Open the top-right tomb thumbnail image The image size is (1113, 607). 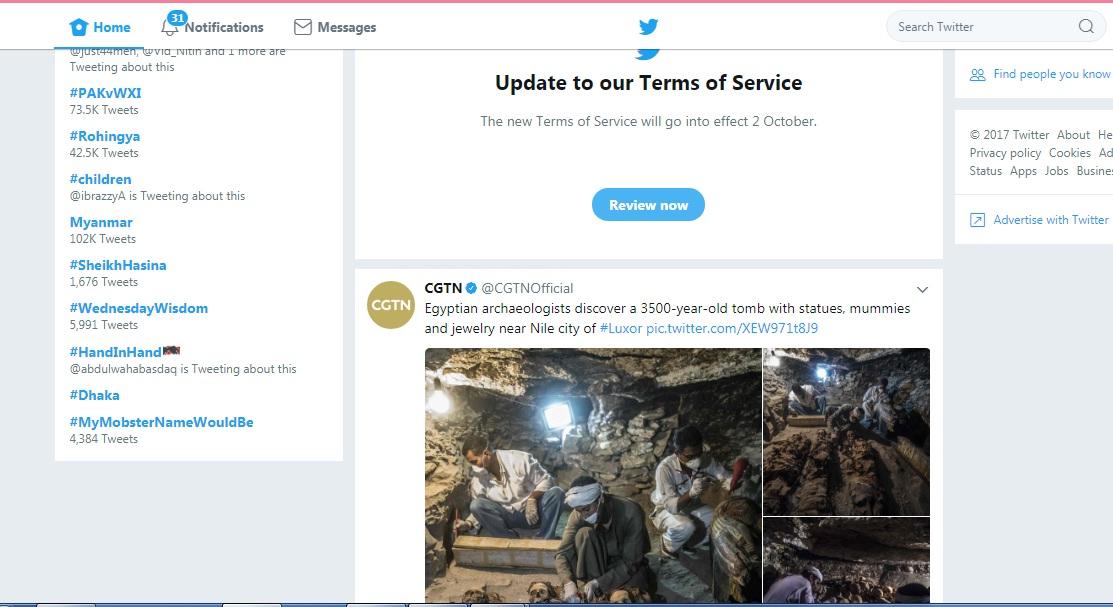(x=846, y=431)
